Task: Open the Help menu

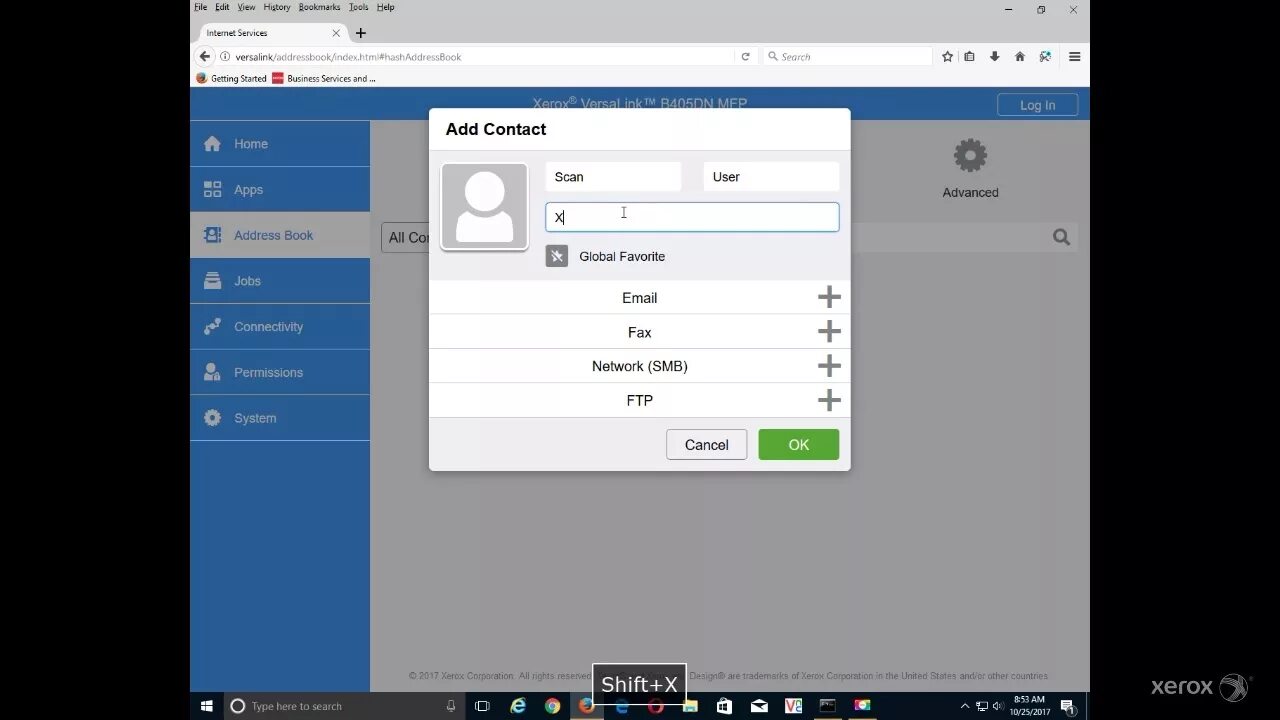Action: 385,7
